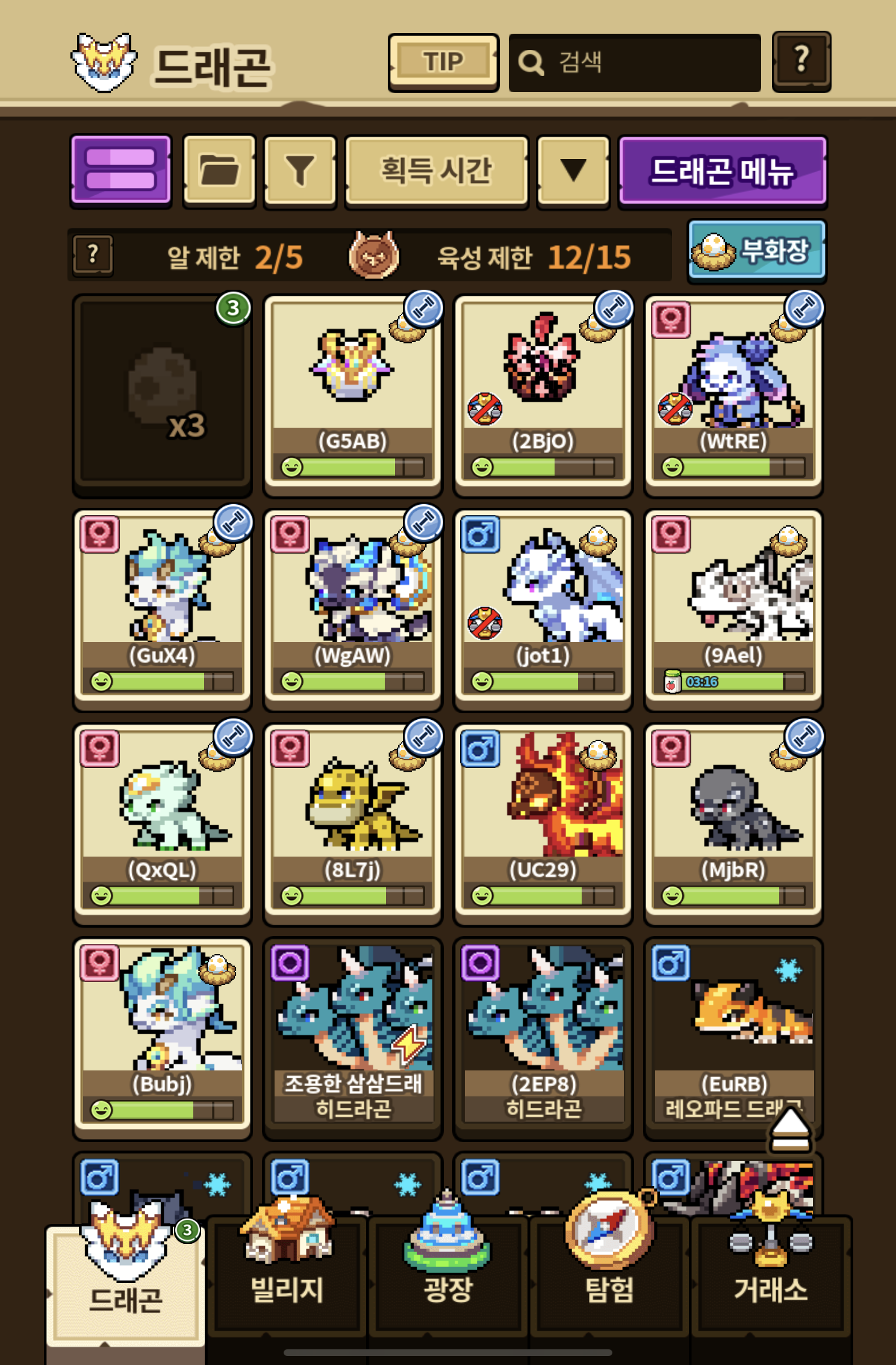Tap the question mark next to 알 제한
This screenshot has width=896, height=1365.
(93, 255)
